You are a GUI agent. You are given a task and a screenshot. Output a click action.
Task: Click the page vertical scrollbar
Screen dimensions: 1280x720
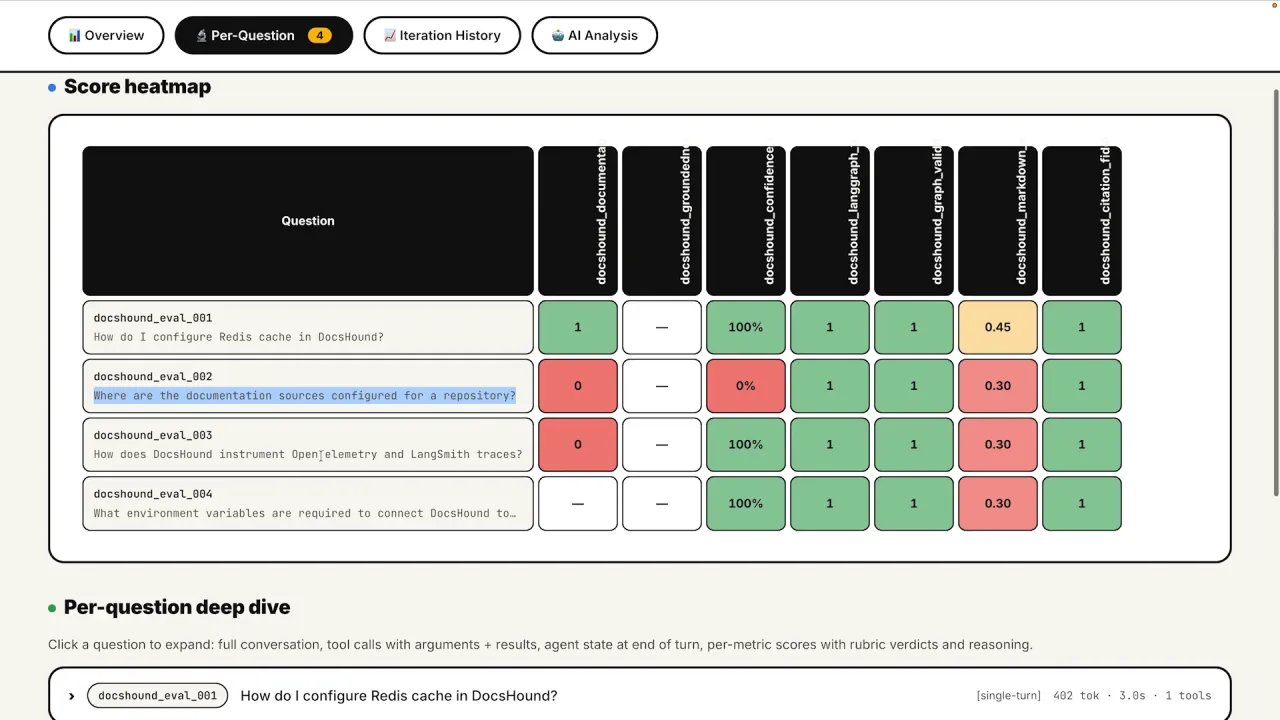point(1275,292)
